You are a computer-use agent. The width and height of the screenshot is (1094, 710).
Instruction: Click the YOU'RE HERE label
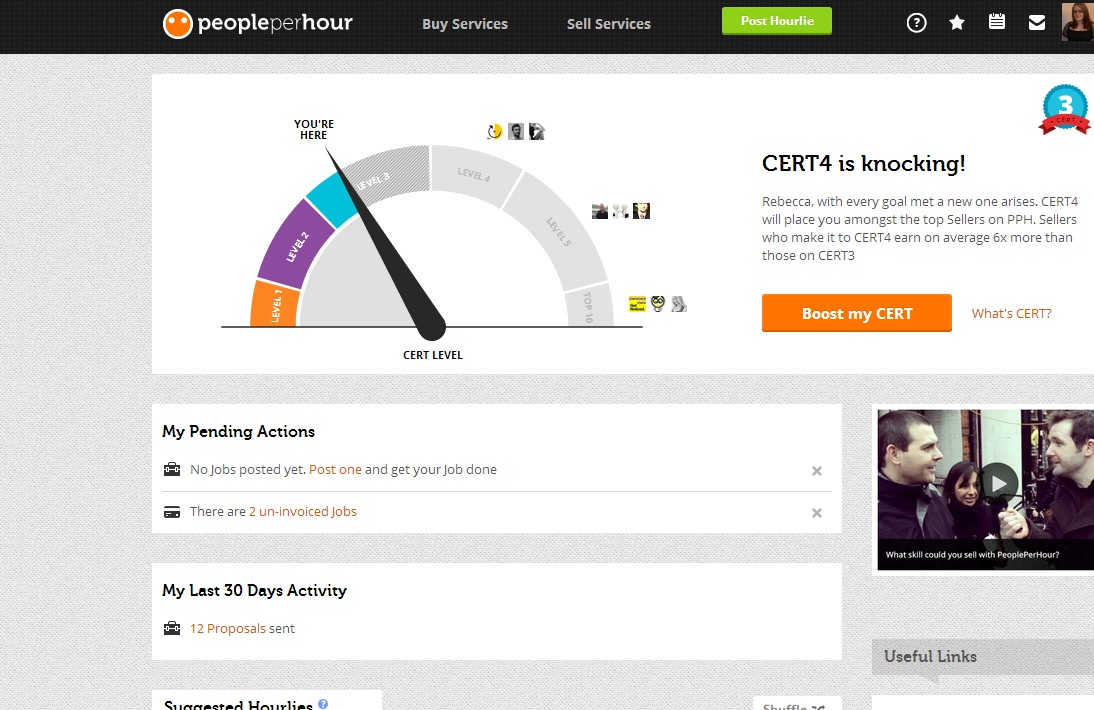314,130
